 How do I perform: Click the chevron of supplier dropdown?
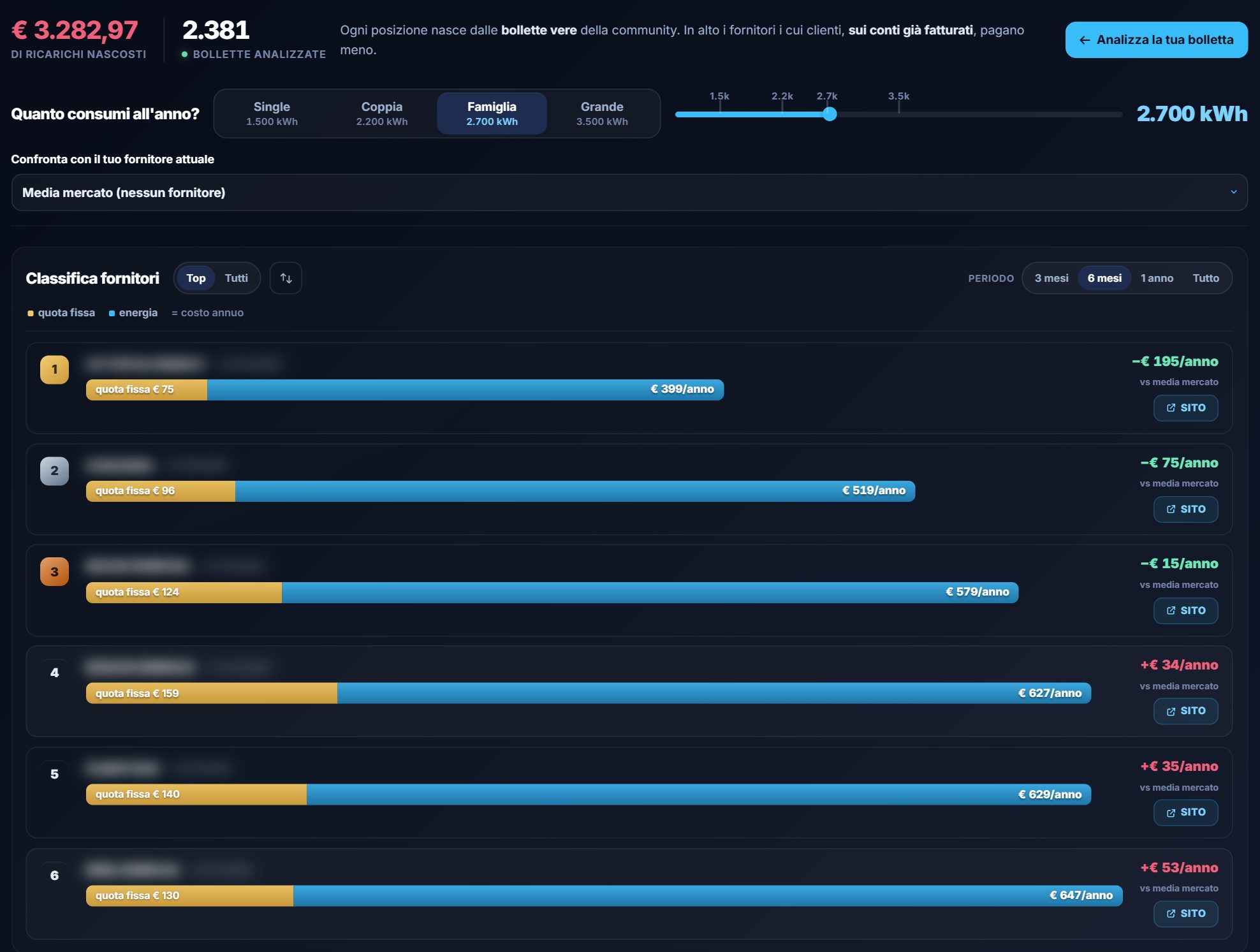1233,193
